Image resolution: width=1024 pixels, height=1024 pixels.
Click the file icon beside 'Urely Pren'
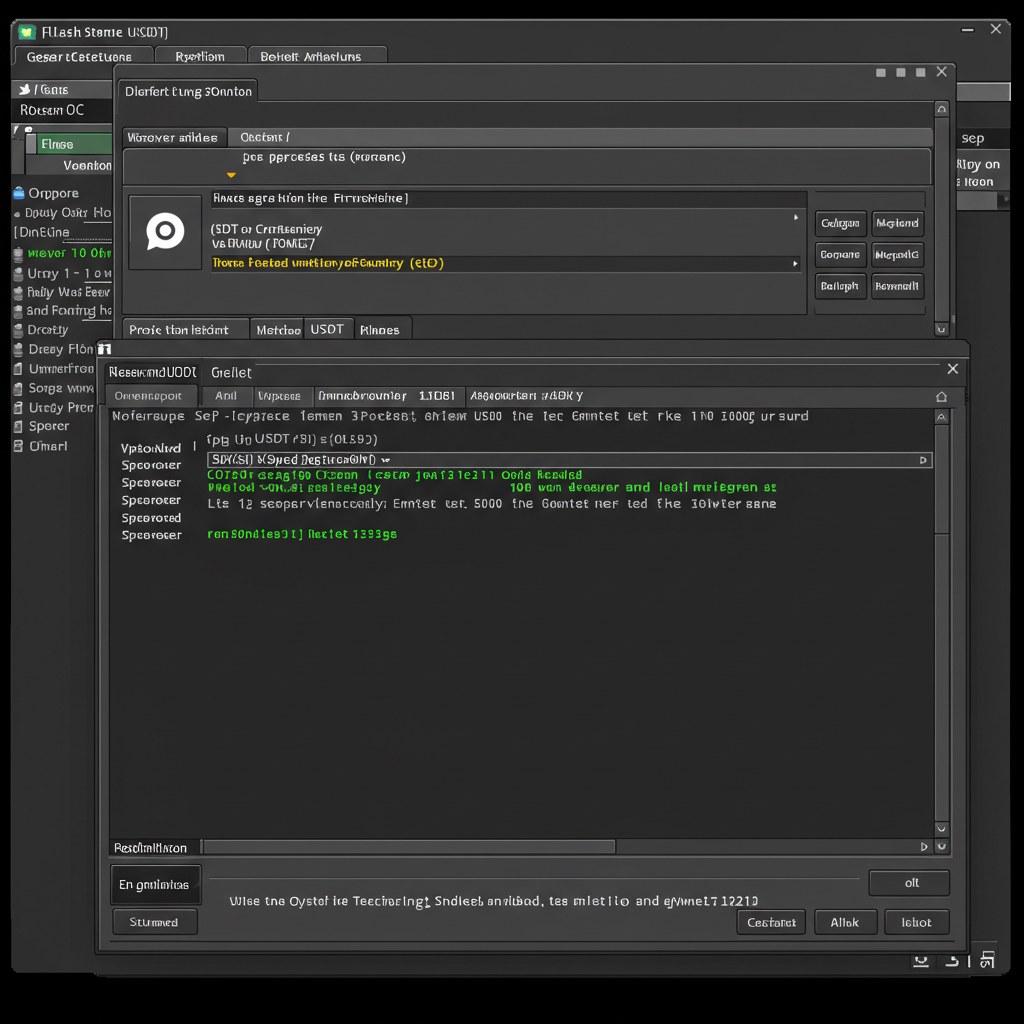pos(18,408)
